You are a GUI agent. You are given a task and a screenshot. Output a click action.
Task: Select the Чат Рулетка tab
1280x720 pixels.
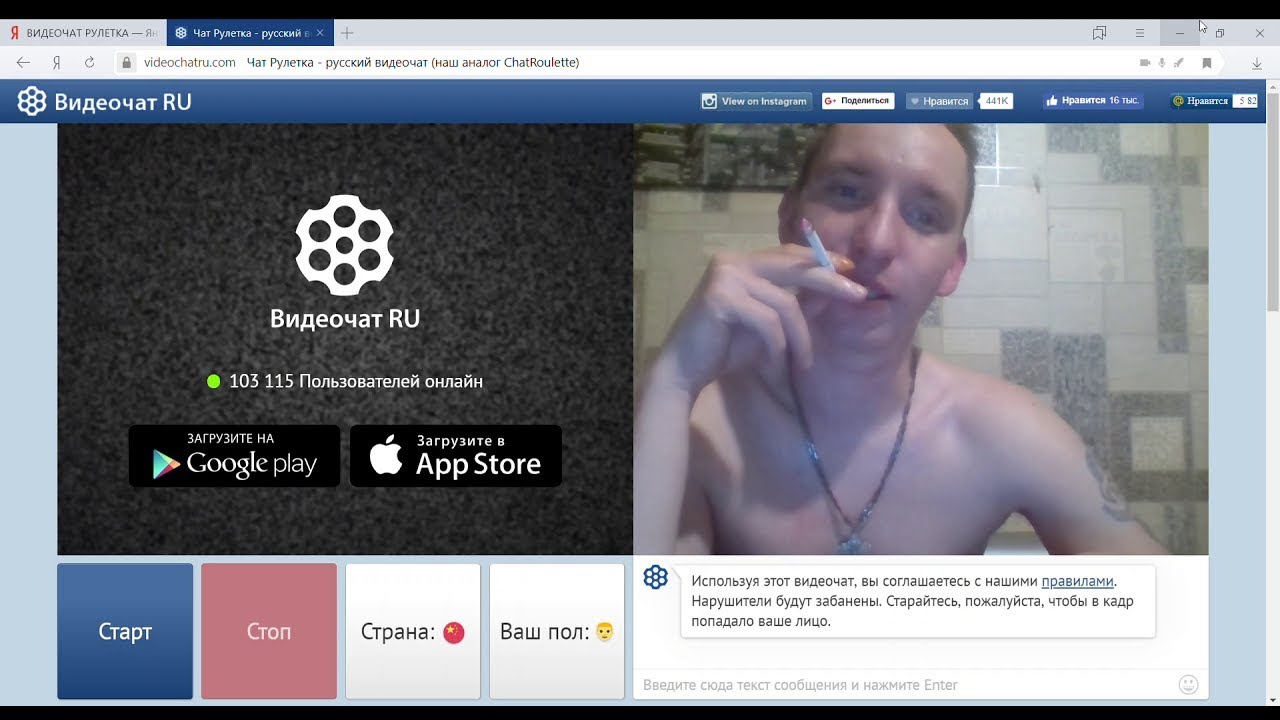(x=249, y=33)
